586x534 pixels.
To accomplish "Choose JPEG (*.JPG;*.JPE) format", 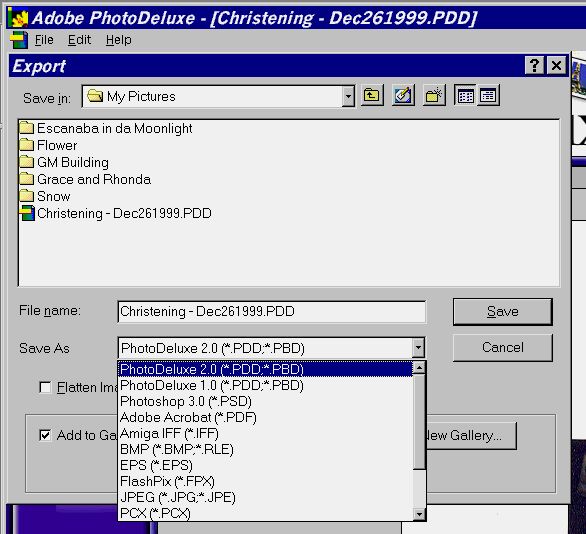I will [x=265, y=497].
